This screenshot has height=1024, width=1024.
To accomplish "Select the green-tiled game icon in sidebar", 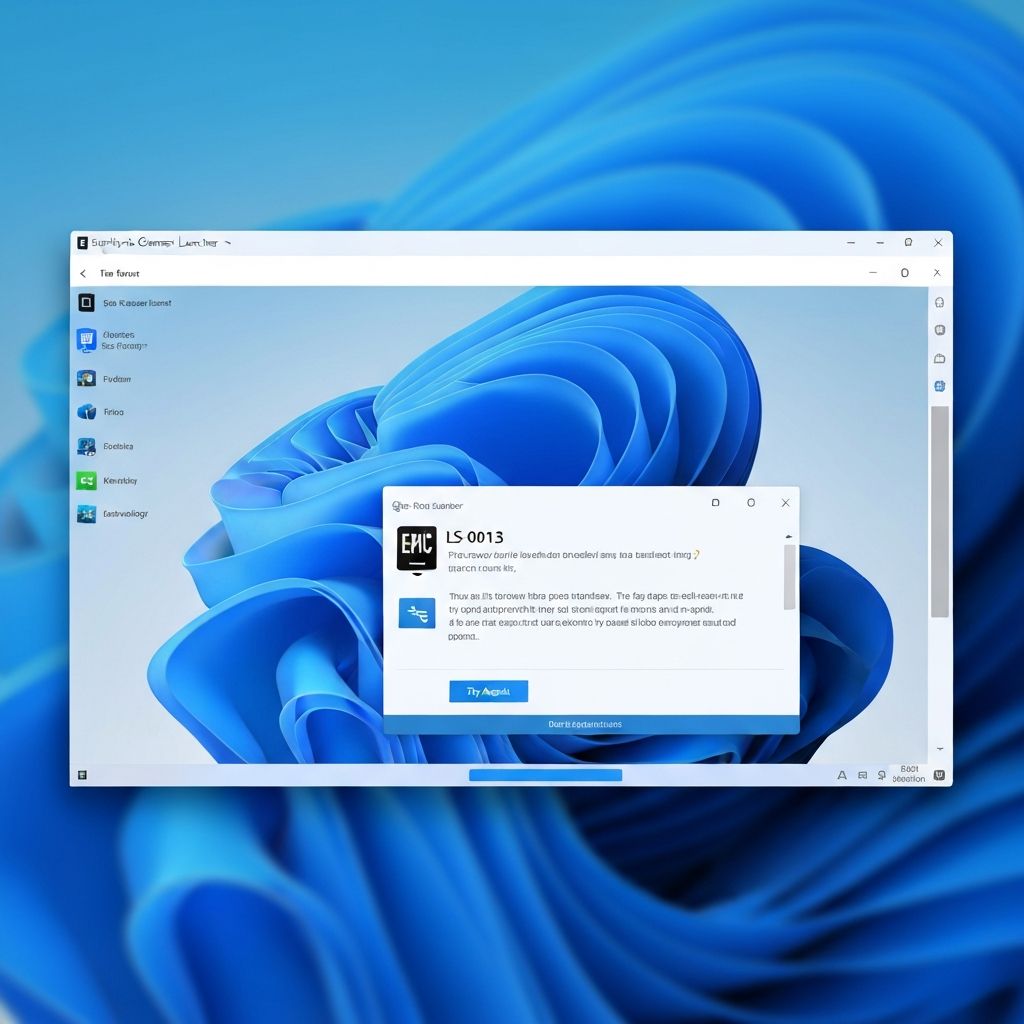I will (86, 481).
